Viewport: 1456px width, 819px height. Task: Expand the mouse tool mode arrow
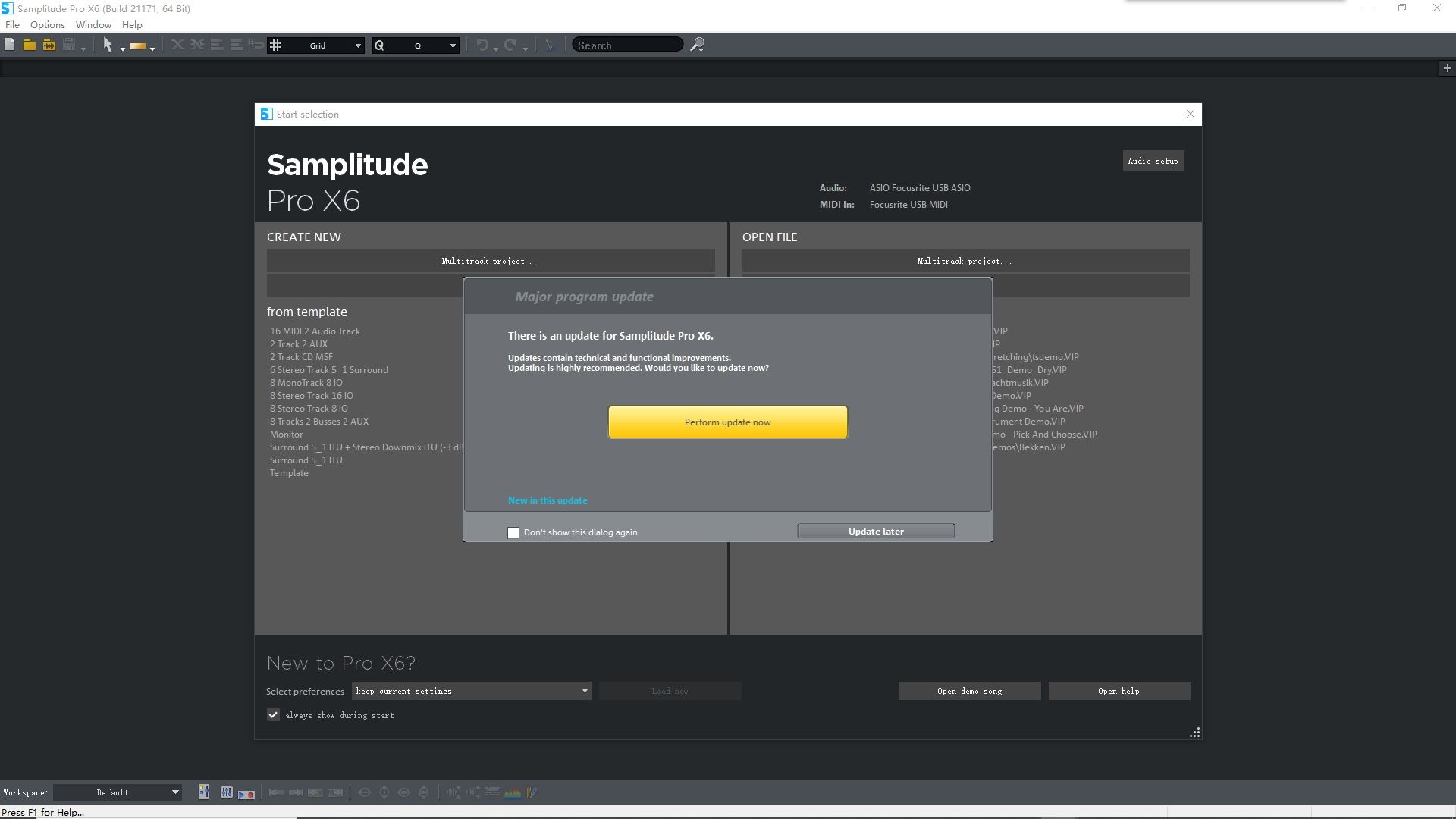123,49
